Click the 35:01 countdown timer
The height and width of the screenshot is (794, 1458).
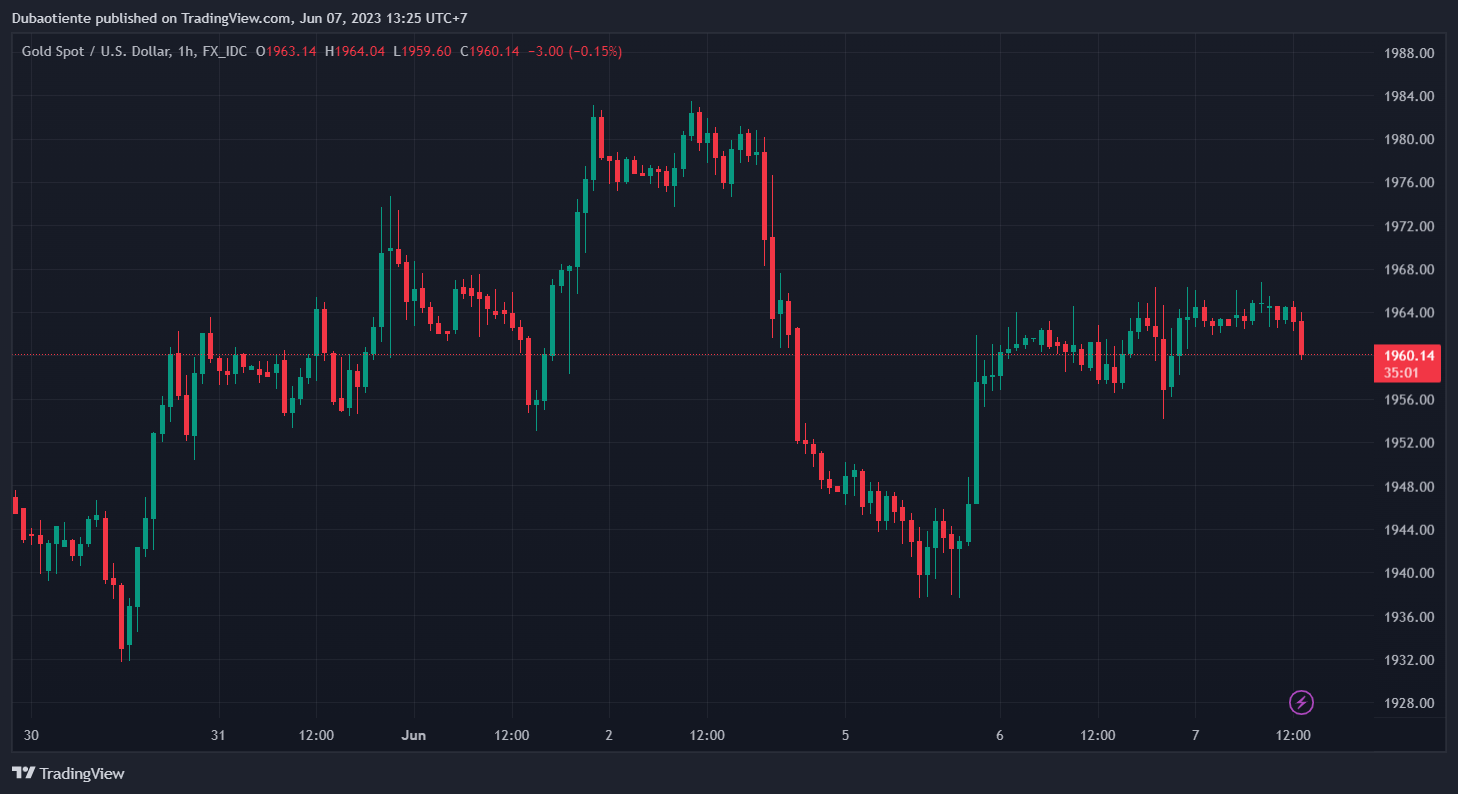(1401, 373)
